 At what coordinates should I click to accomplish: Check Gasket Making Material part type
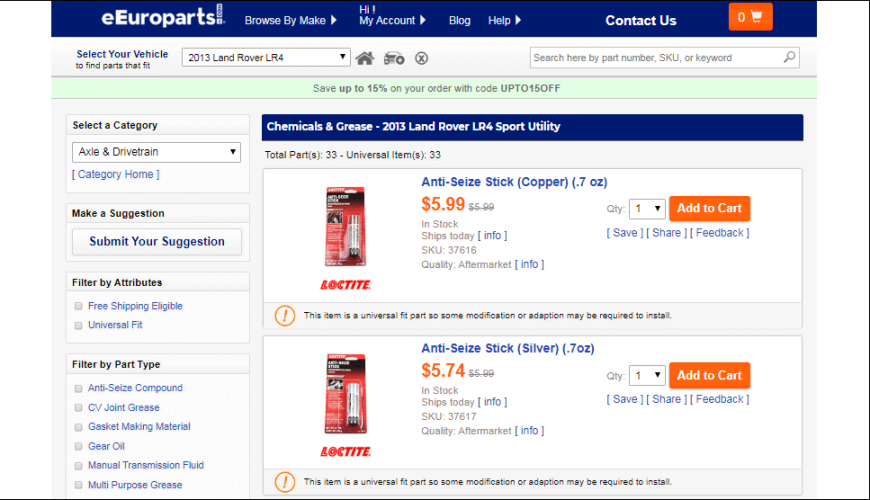pyautogui.click(x=78, y=427)
